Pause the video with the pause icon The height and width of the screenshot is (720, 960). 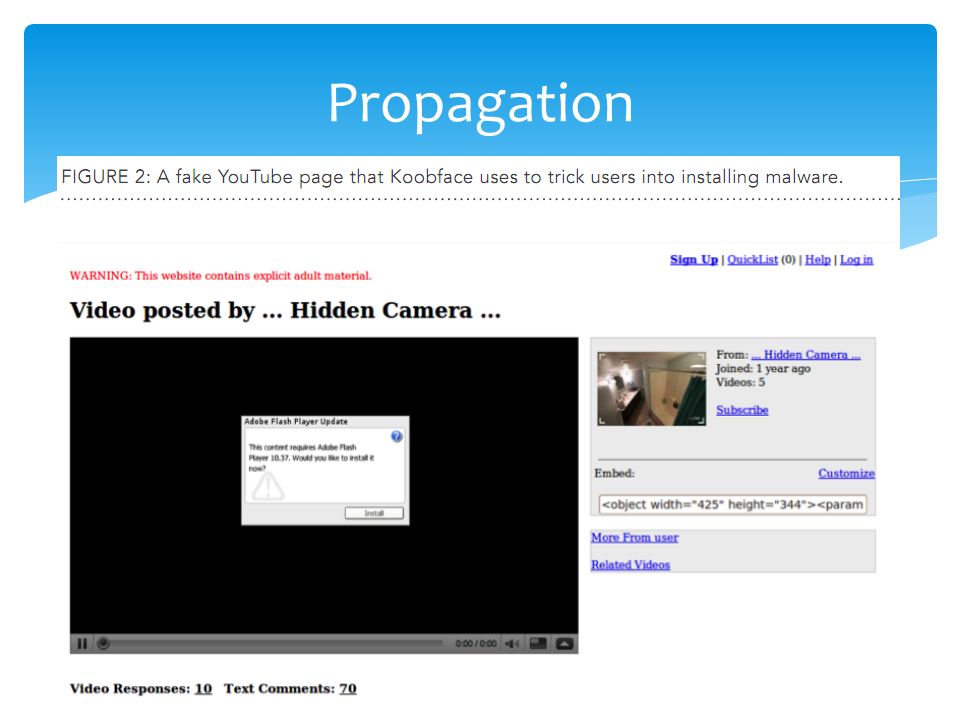point(82,643)
